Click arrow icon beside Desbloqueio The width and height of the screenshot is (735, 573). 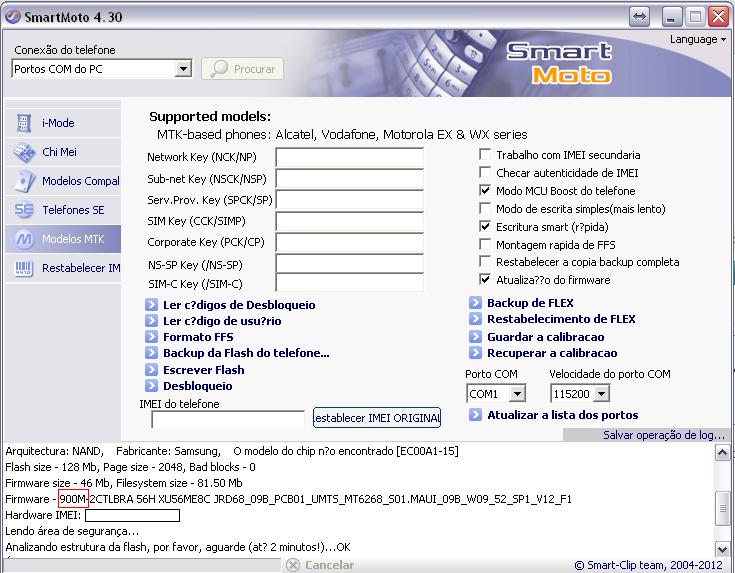[x=151, y=385]
